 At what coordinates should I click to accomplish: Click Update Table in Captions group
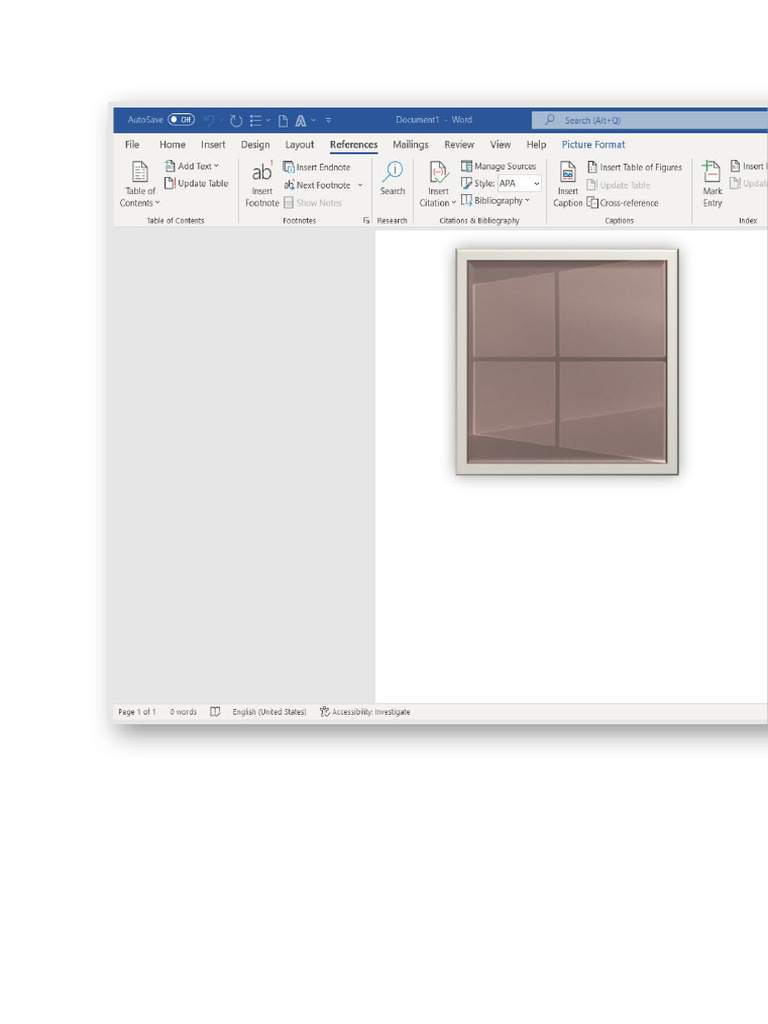(x=618, y=185)
